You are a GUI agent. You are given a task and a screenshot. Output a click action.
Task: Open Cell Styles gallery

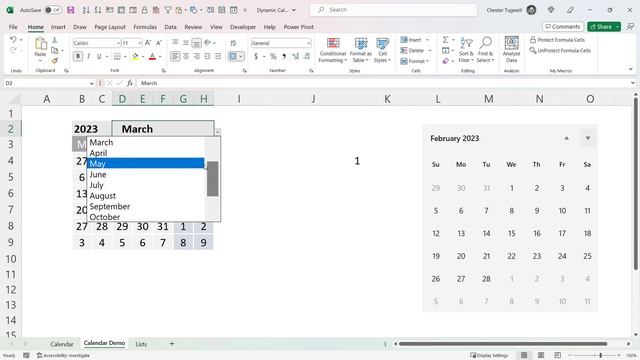pyautogui.click(x=382, y=49)
